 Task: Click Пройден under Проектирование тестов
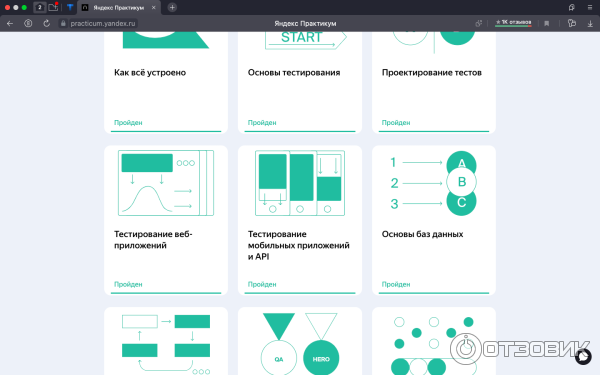[396, 122]
